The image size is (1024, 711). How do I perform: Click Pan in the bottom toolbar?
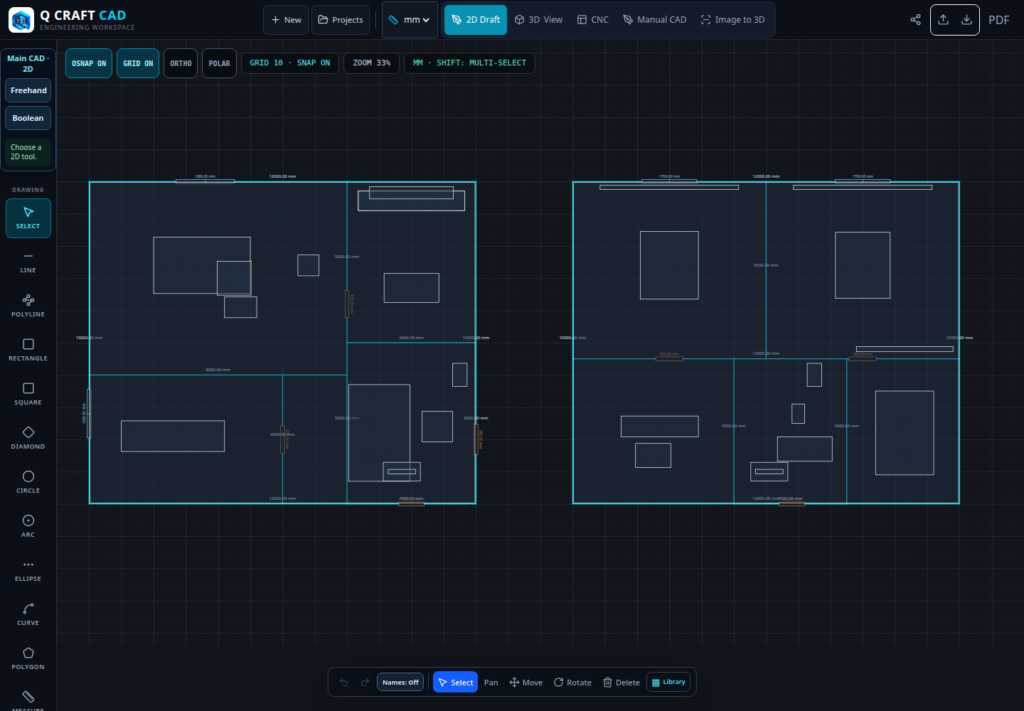[491, 682]
